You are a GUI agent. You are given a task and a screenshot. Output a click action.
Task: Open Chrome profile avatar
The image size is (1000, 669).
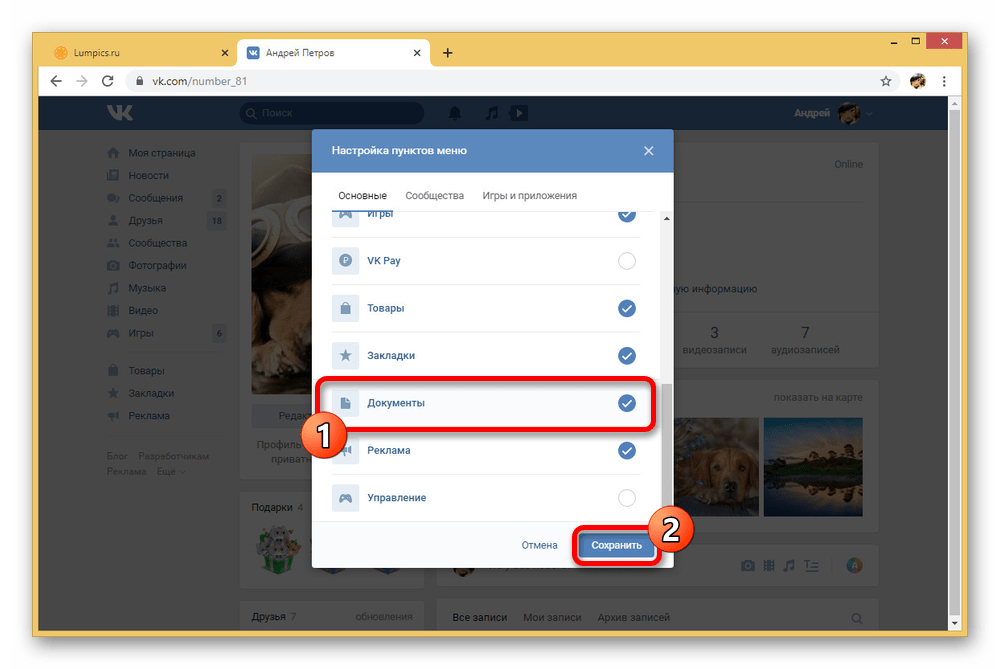point(918,81)
